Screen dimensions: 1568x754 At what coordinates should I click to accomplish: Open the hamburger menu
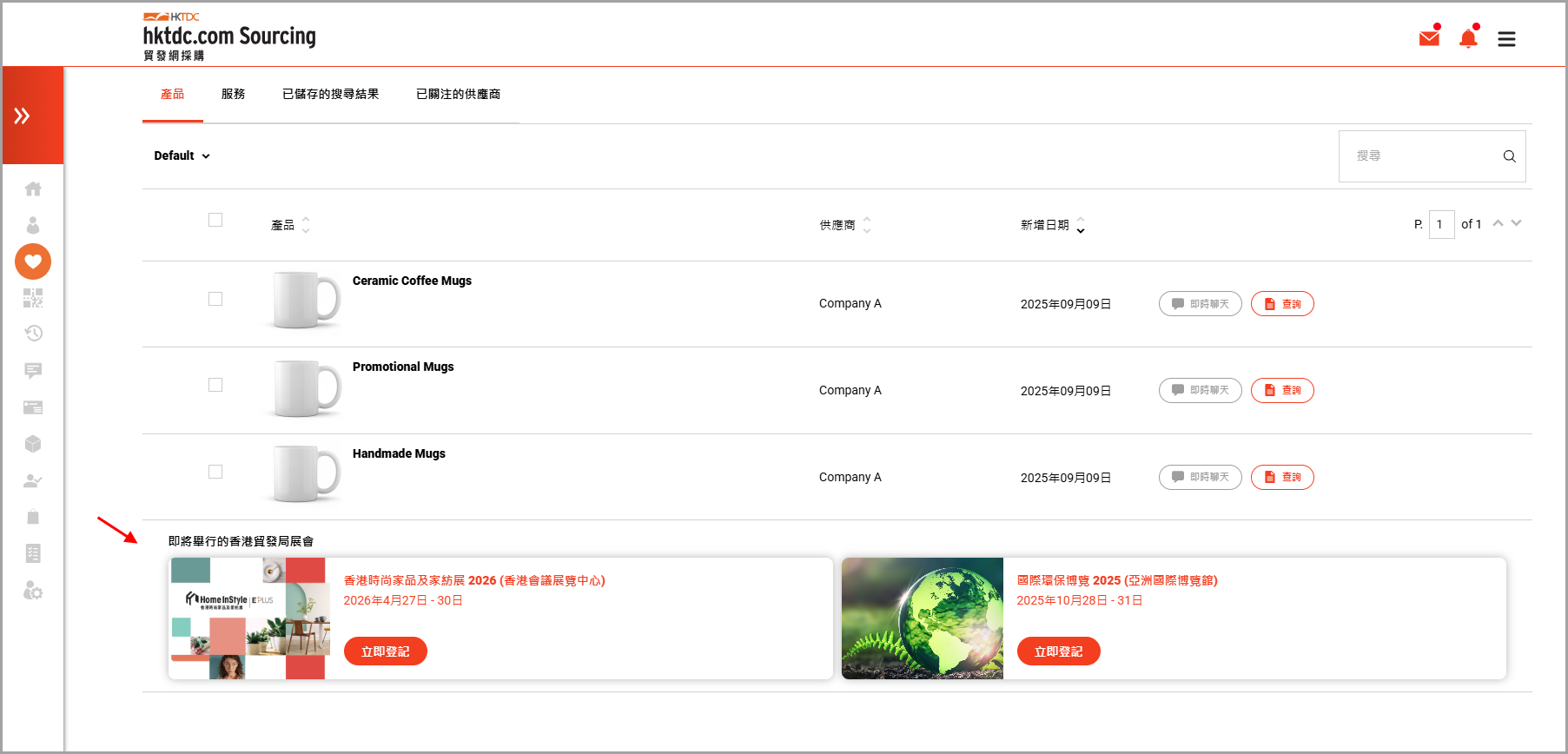pos(1506,39)
